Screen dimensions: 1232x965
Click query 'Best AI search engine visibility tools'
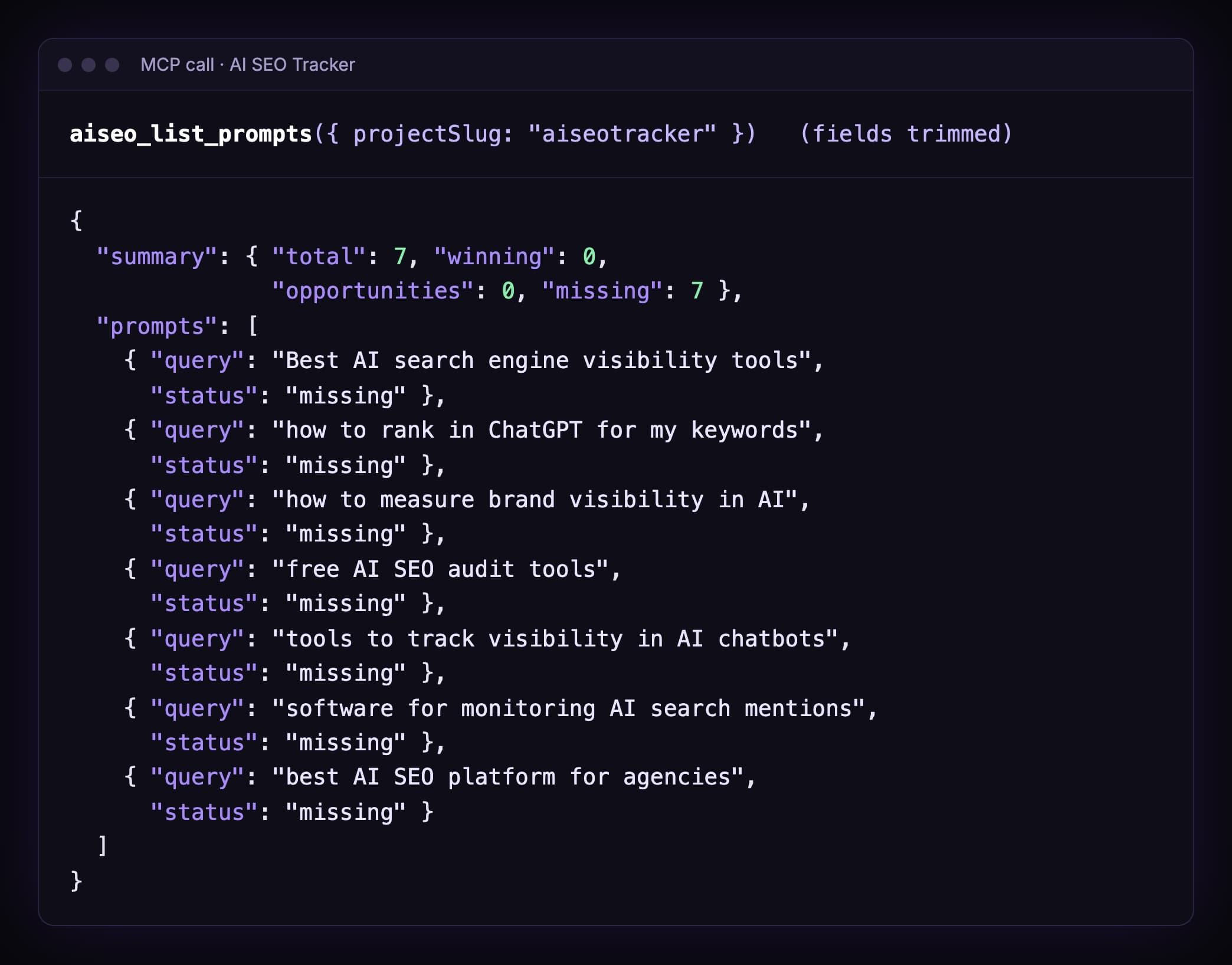click(542, 360)
